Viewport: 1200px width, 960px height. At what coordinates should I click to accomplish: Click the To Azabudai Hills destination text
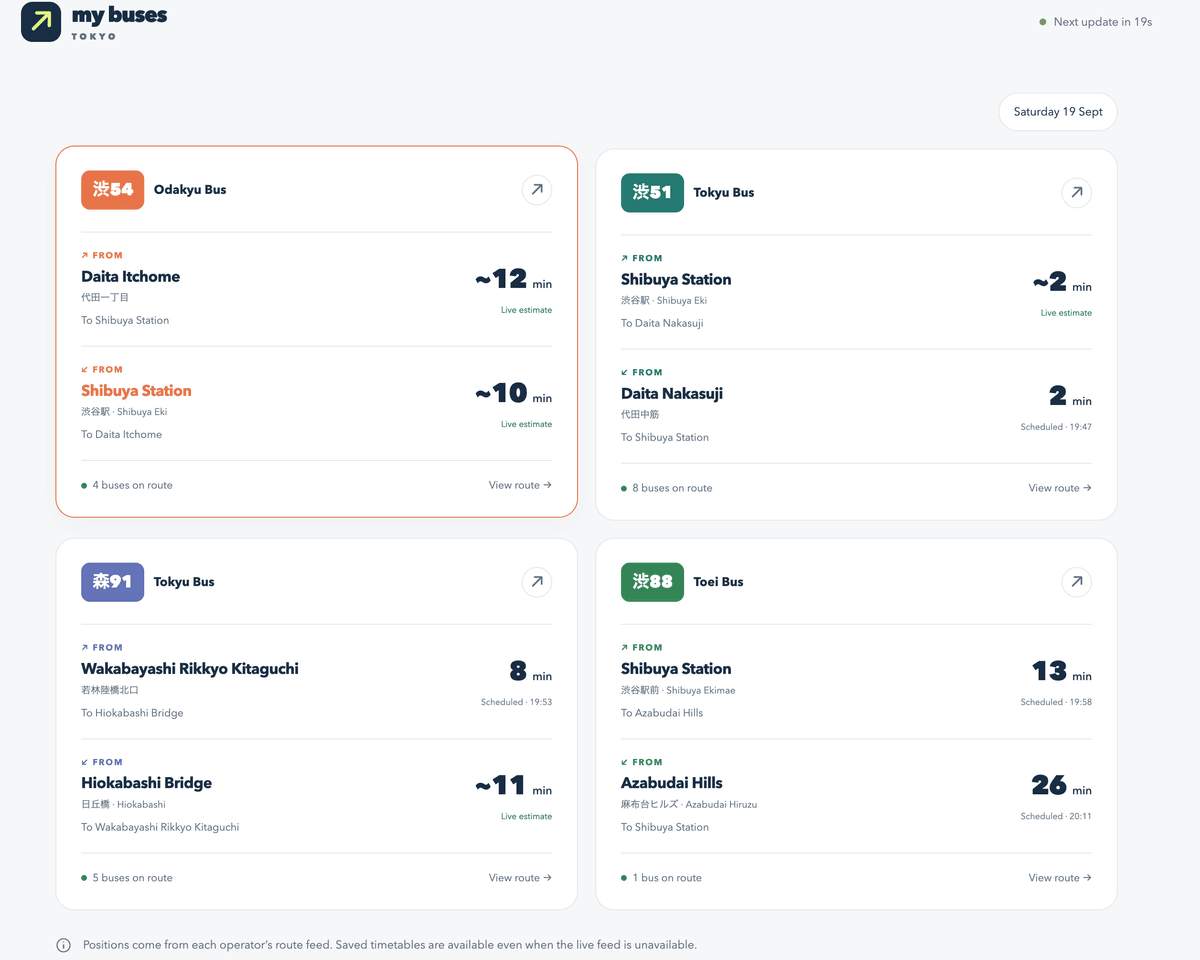tap(662, 713)
